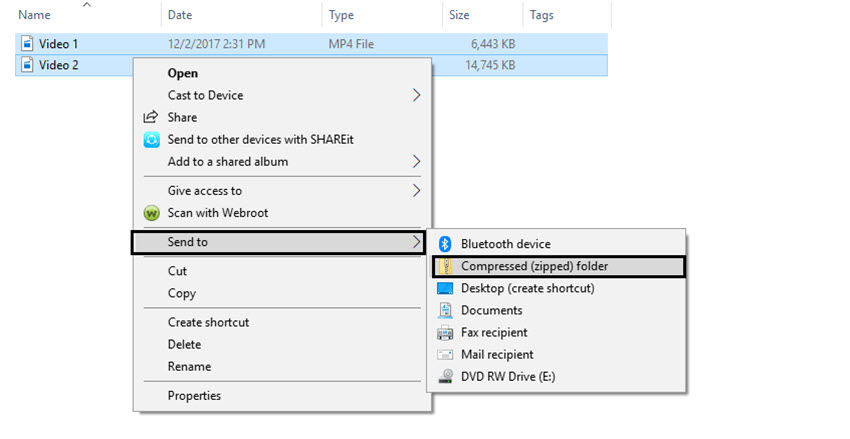Choose Delete from the context menu
850x439 pixels.
coord(282,345)
